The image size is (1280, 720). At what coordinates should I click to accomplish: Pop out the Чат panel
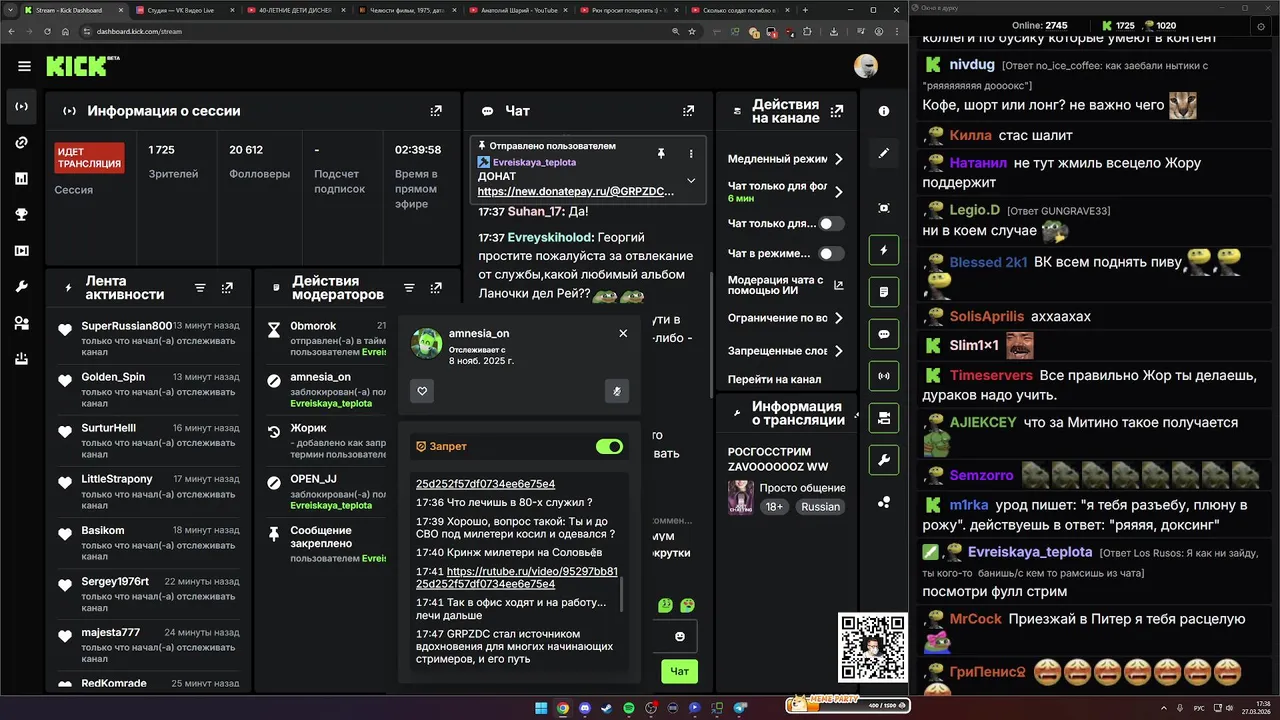(688, 111)
